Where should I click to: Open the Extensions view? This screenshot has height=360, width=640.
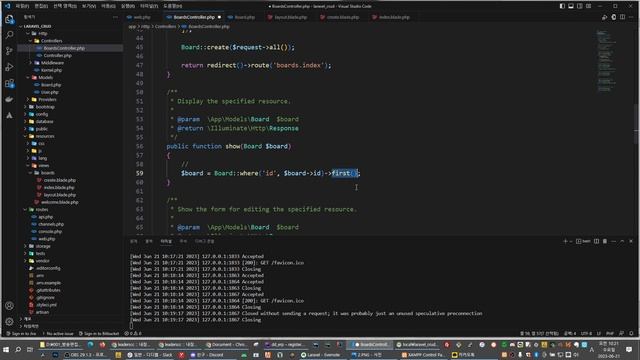tap(9, 83)
